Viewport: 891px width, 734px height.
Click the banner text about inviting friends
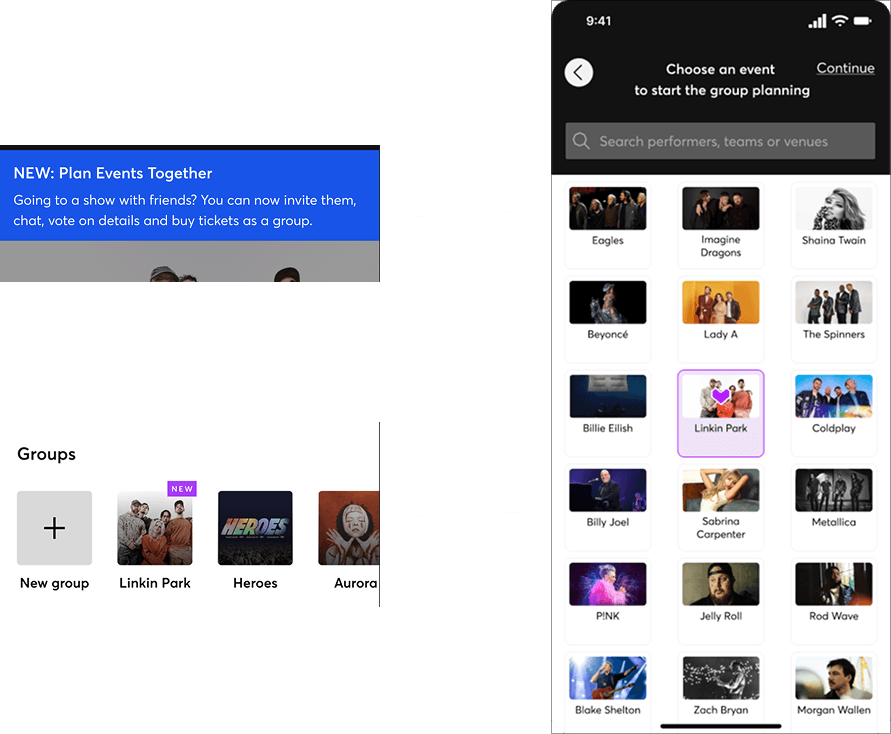185,210
